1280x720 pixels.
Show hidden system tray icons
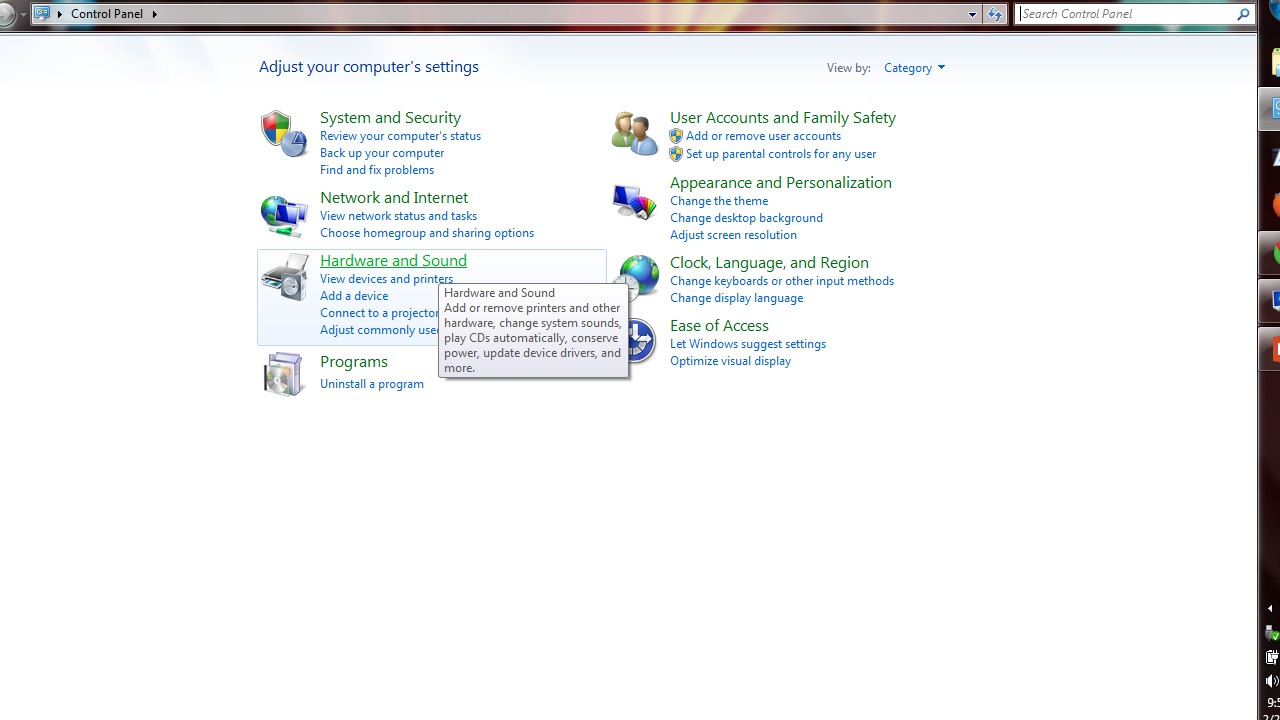coord(1270,608)
